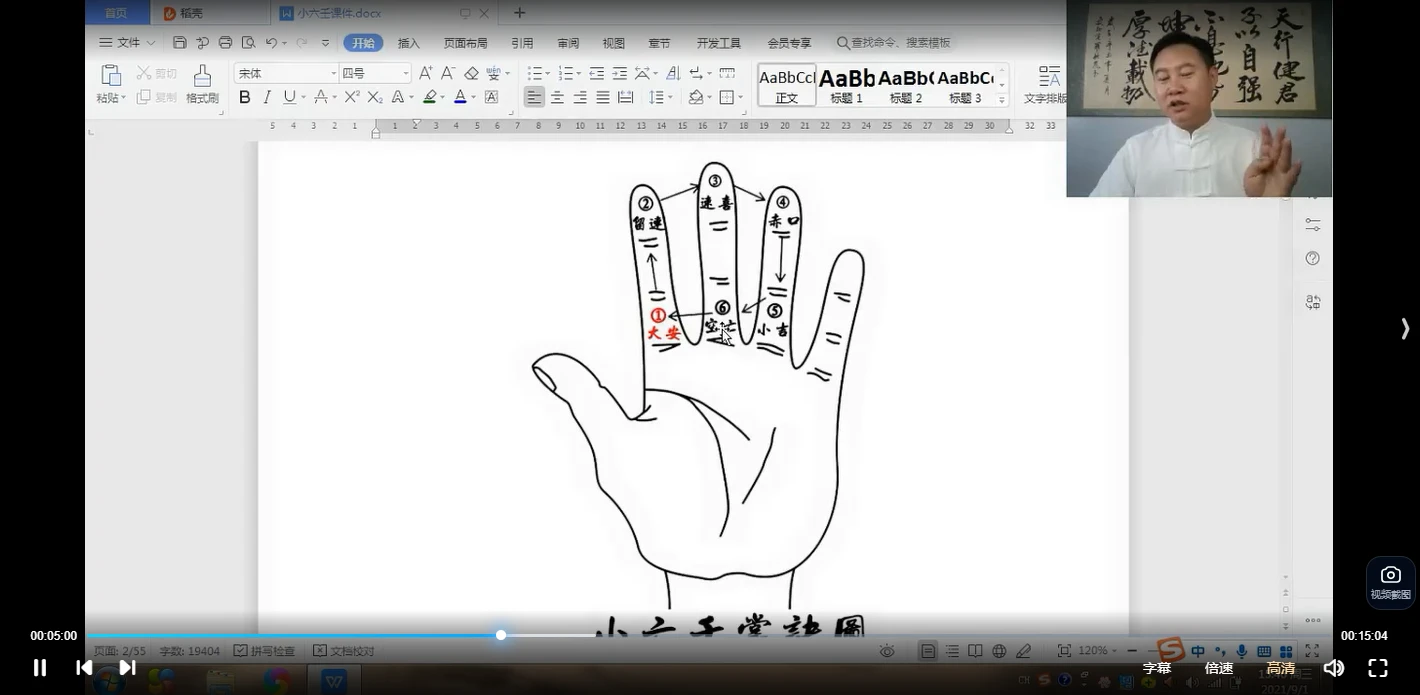Apply the 正文 style

787,85
